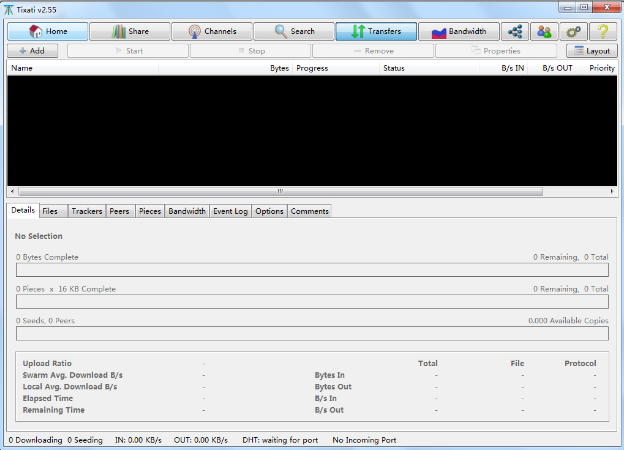This screenshot has height=450, width=624.
Task: Click the DHT network icon
Action: (x=515, y=31)
